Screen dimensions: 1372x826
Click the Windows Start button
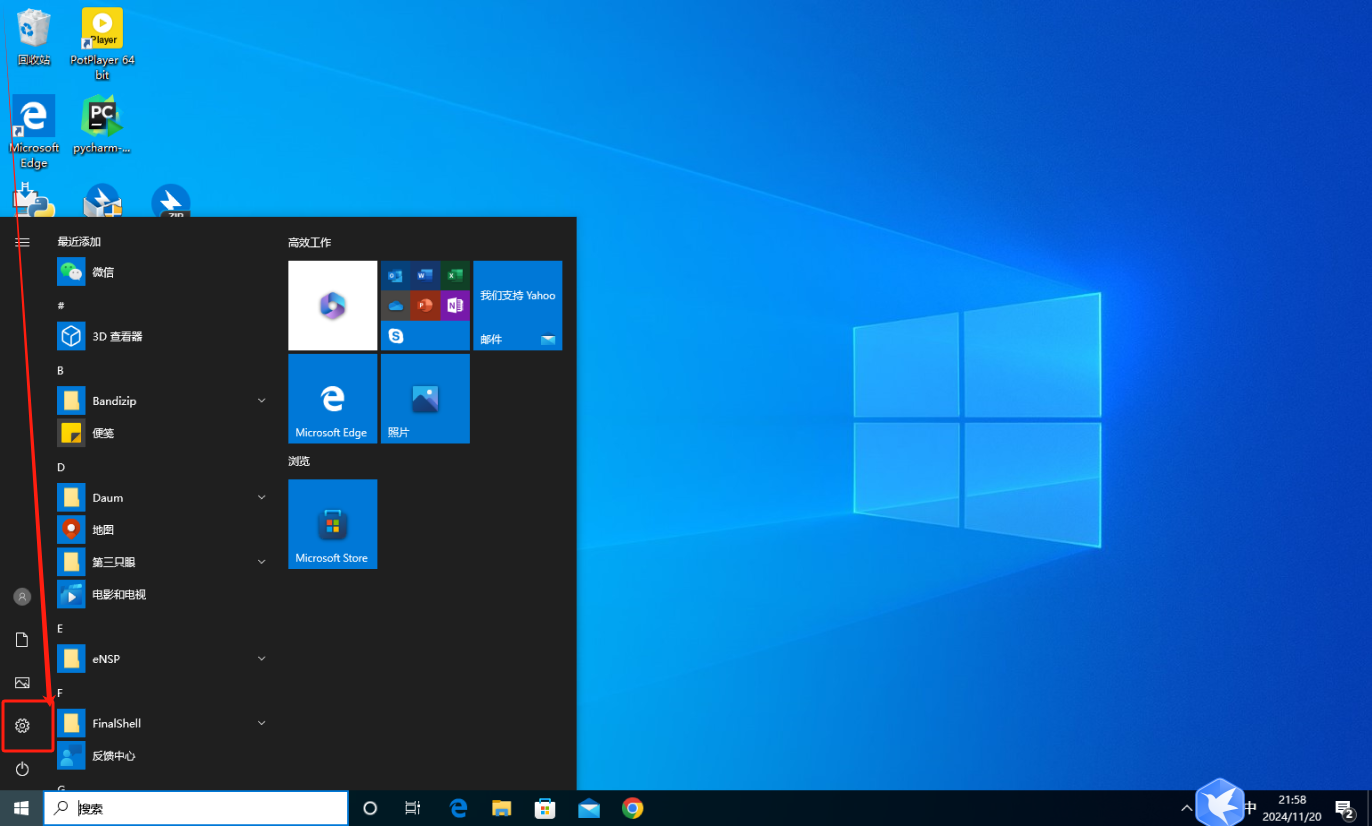[21, 808]
